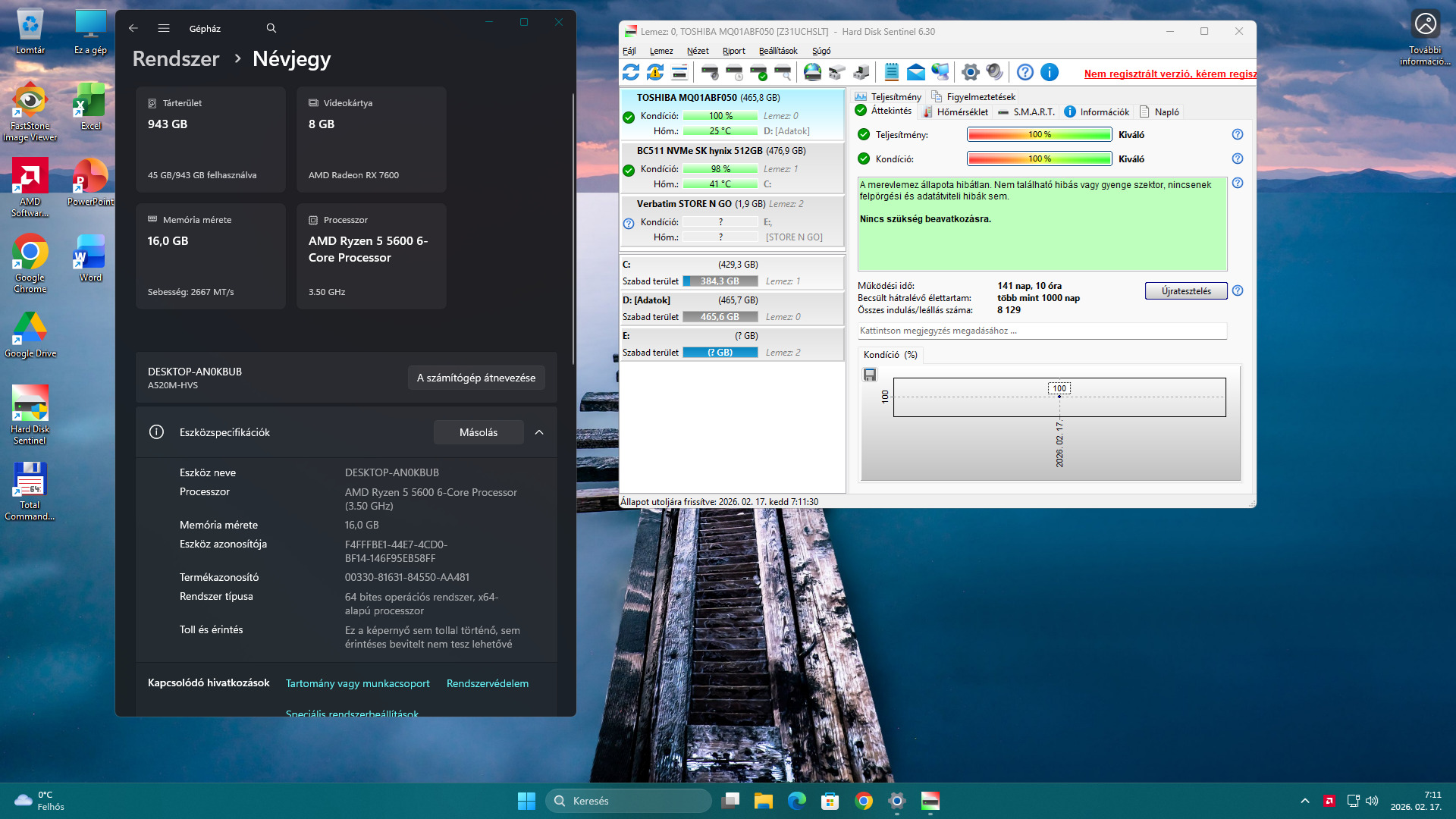Click the note field 'Kattintson megjegyzés megadásához'
Image resolution: width=1456 pixels, height=819 pixels.
(1041, 331)
